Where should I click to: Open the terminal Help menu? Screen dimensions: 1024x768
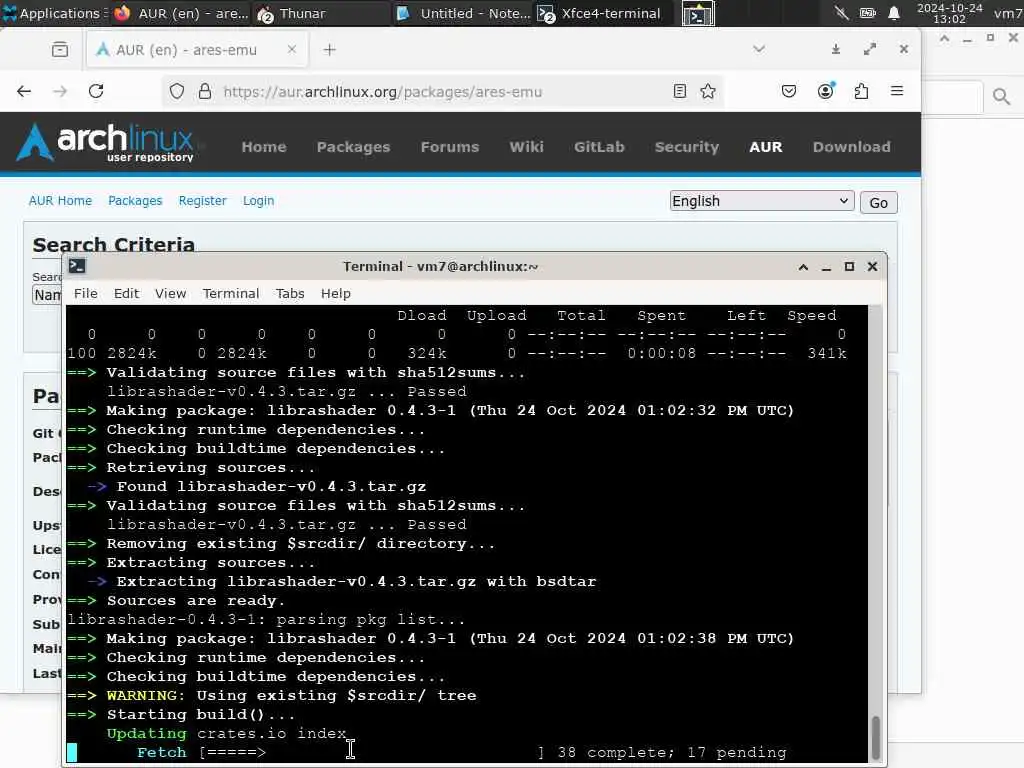click(336, 293)
